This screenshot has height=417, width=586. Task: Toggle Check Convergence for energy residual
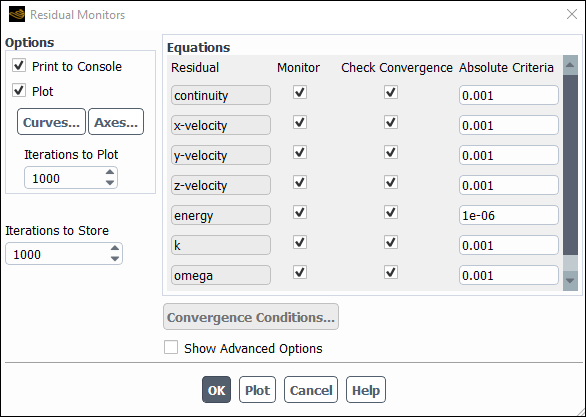coord(391,213)
